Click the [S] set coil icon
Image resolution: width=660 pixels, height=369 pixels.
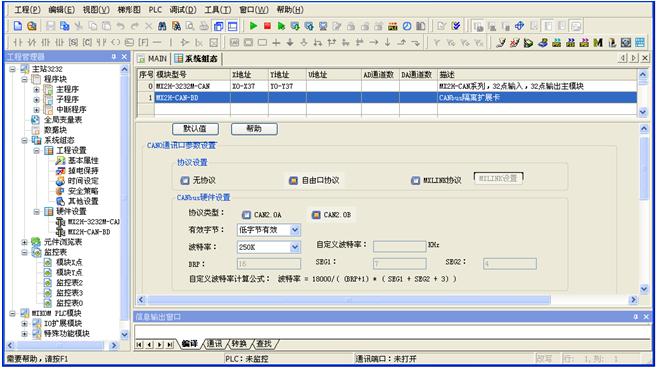coord(73,42)
